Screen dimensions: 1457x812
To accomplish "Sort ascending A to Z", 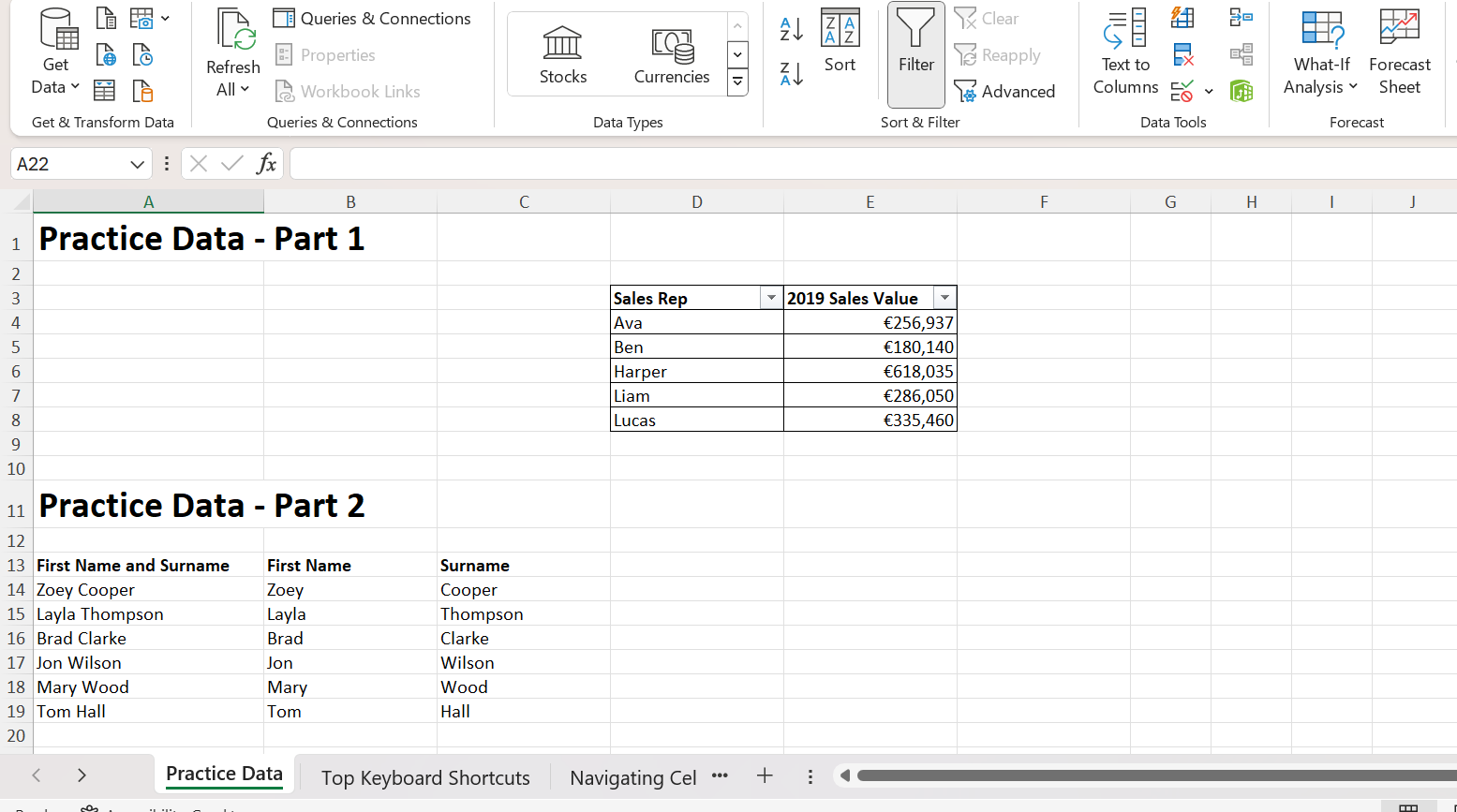I will [x=792, y=29].
